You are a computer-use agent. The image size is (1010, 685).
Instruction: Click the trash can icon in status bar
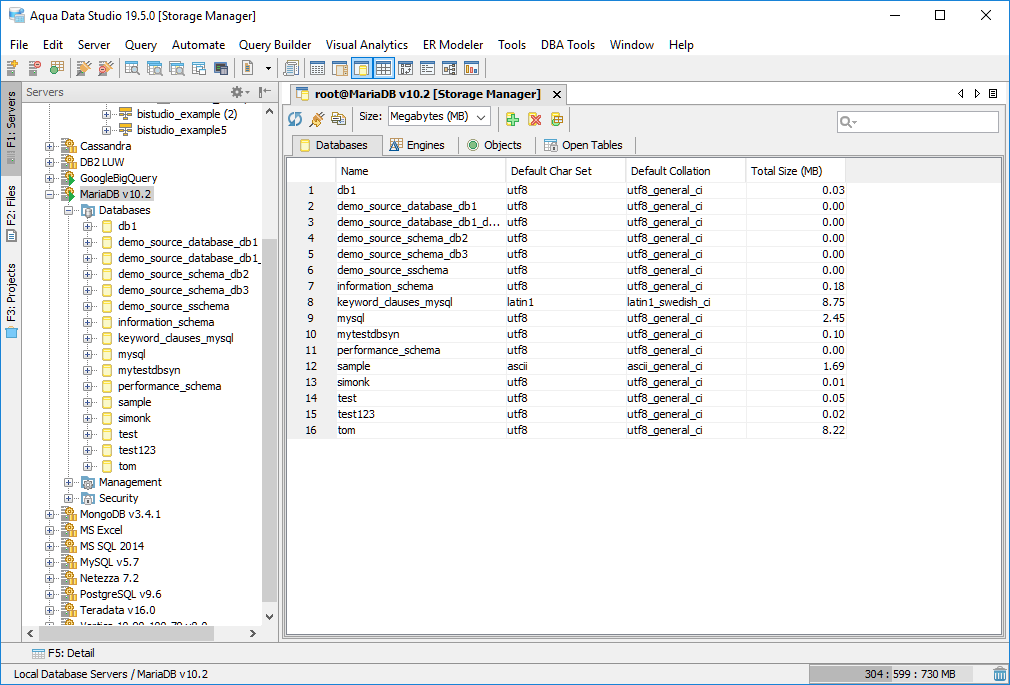pyautogui.click(x=999, y=674)
